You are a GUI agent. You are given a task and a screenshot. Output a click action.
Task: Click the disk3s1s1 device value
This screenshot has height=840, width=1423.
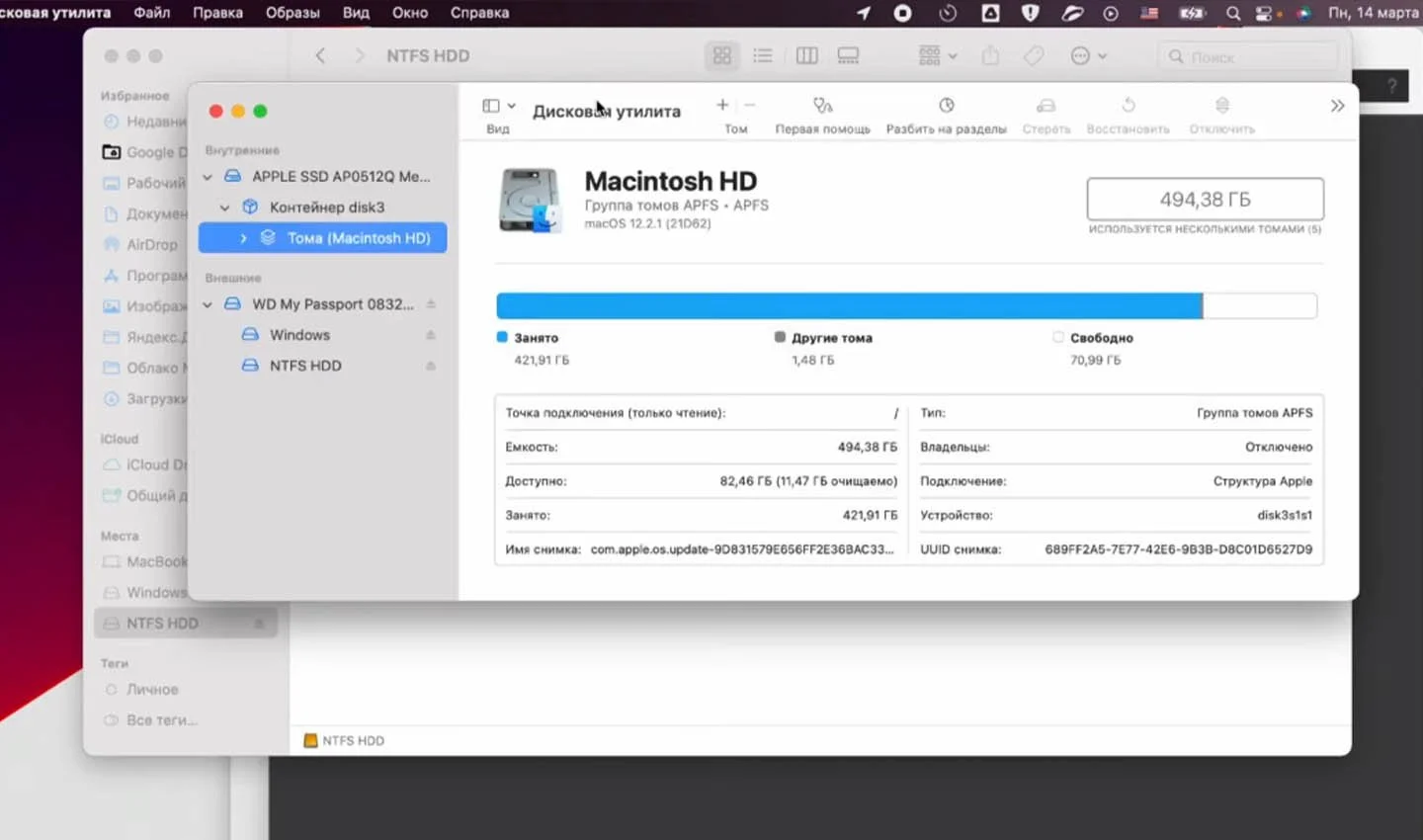[1285, 515]
